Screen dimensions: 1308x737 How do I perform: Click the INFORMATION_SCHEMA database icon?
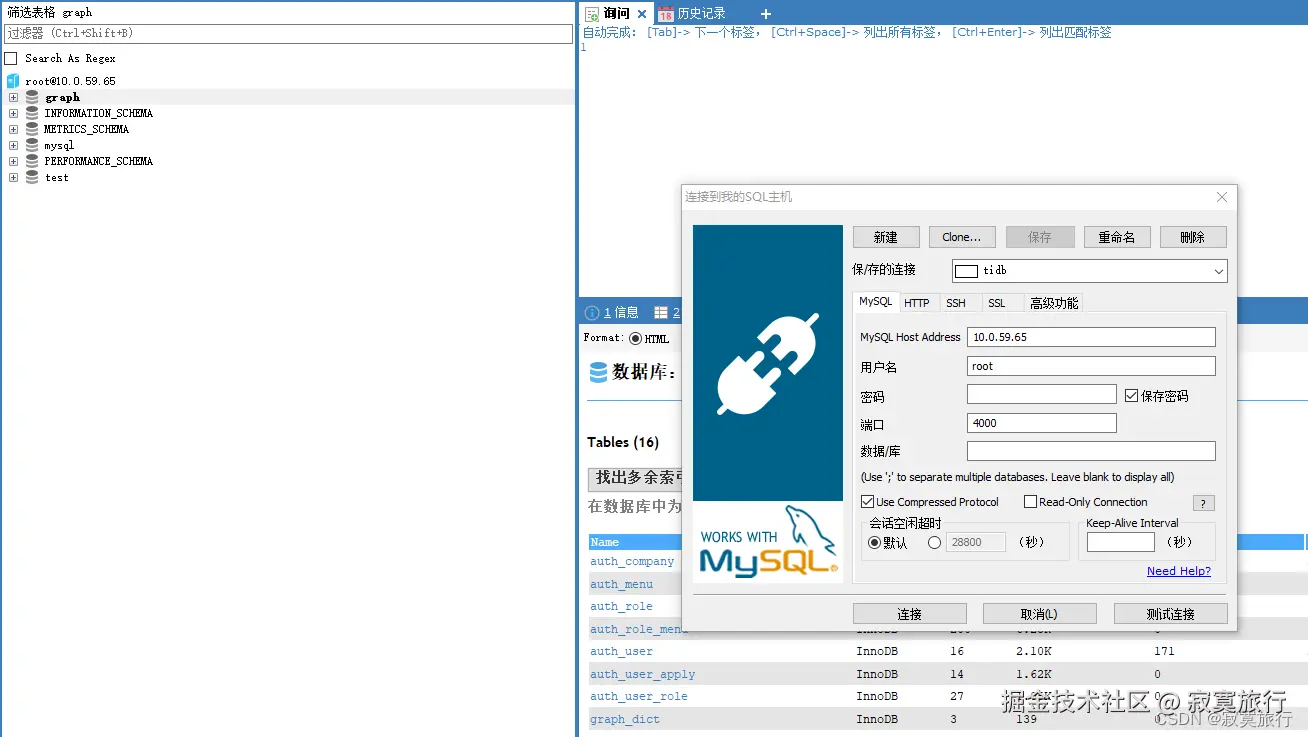[x=32, y=113]
